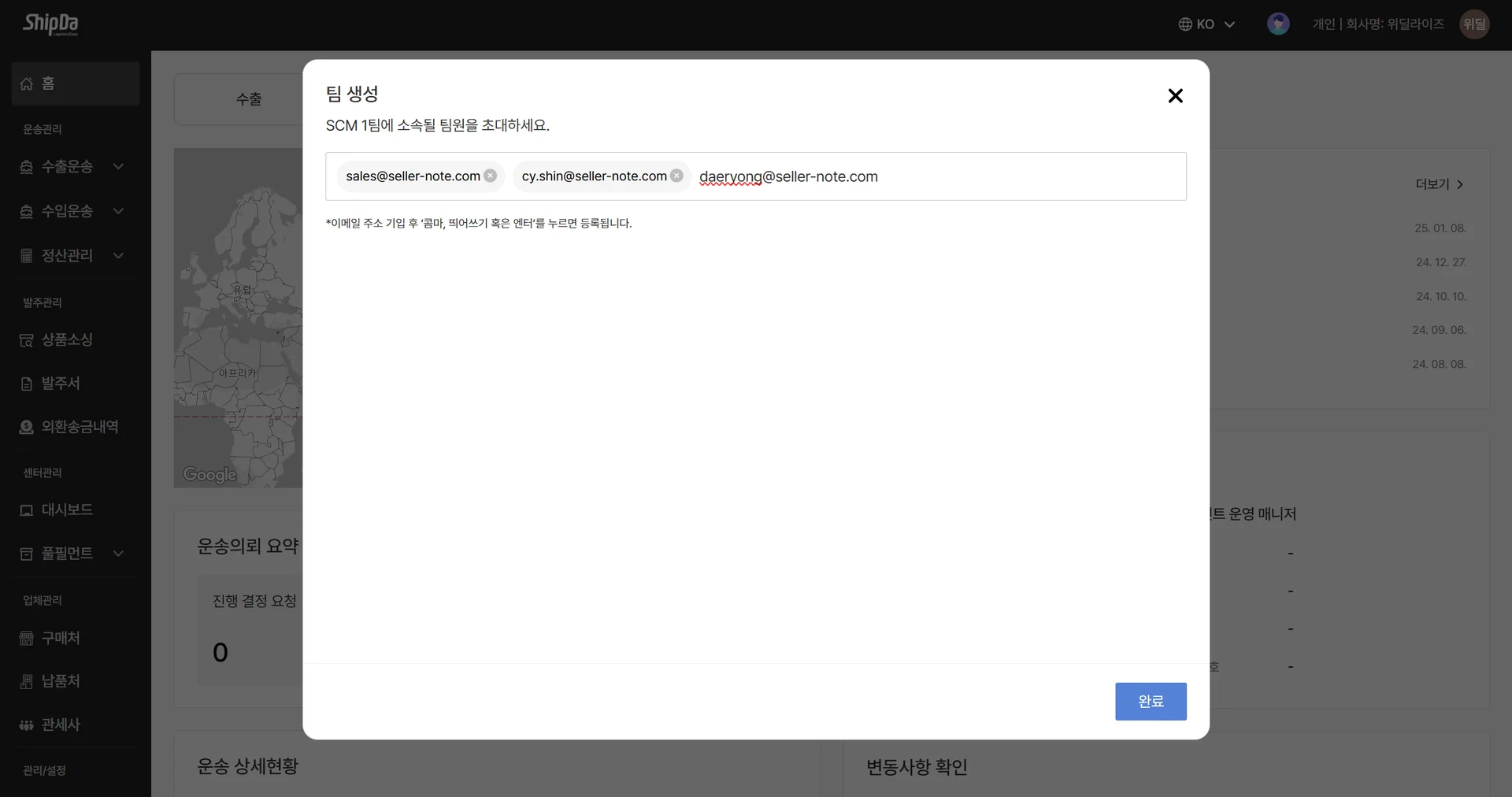Expand the 수입운송 submenu chevron
Image resolution: width=1512 pixels, height=797 pixels.
[119, 210]
